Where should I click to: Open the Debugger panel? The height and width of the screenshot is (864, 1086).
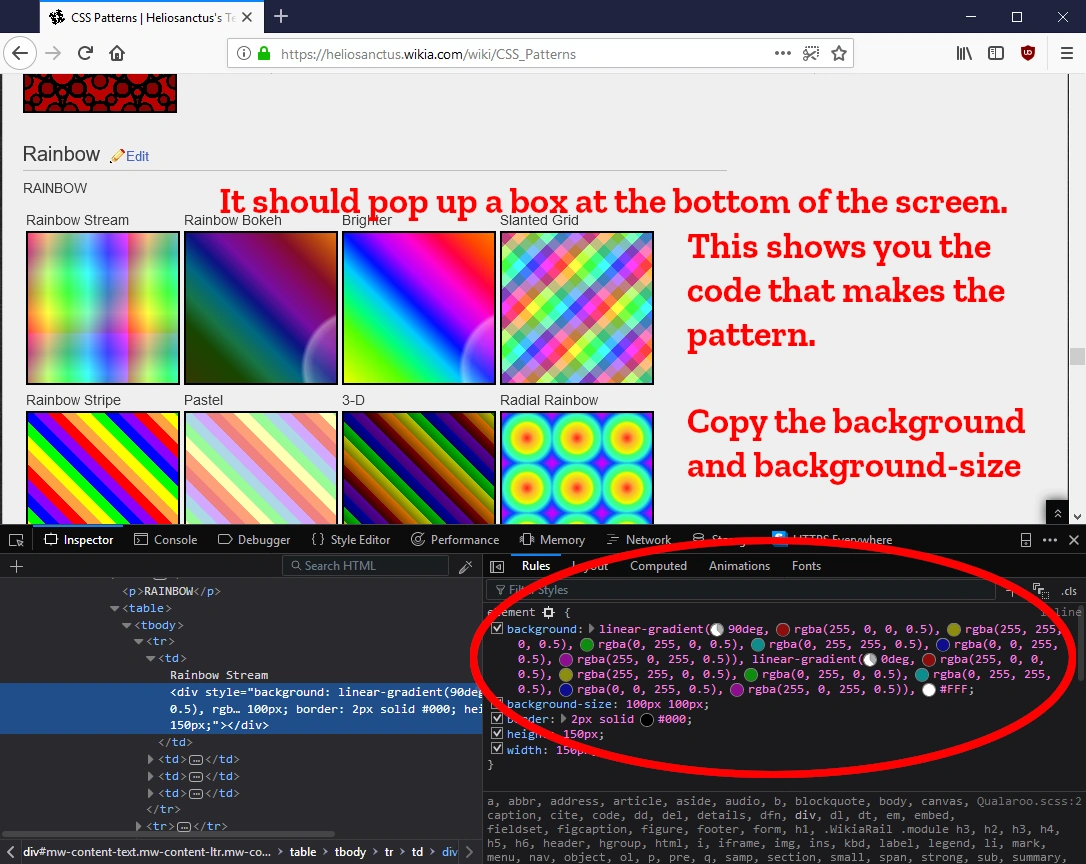254,540
